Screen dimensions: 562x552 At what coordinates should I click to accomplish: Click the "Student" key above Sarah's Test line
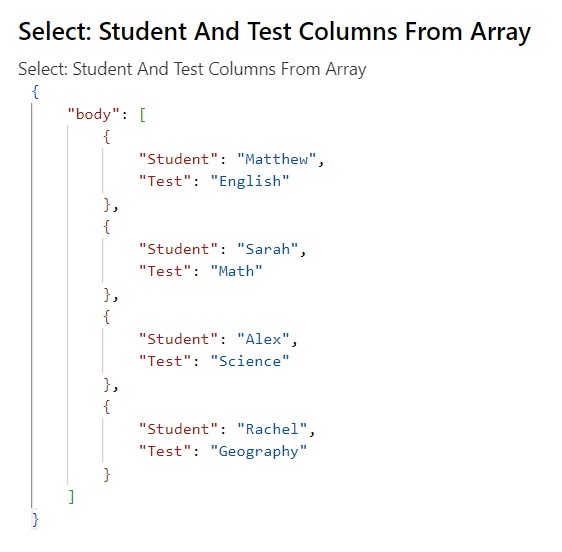(x=178, y=249)
